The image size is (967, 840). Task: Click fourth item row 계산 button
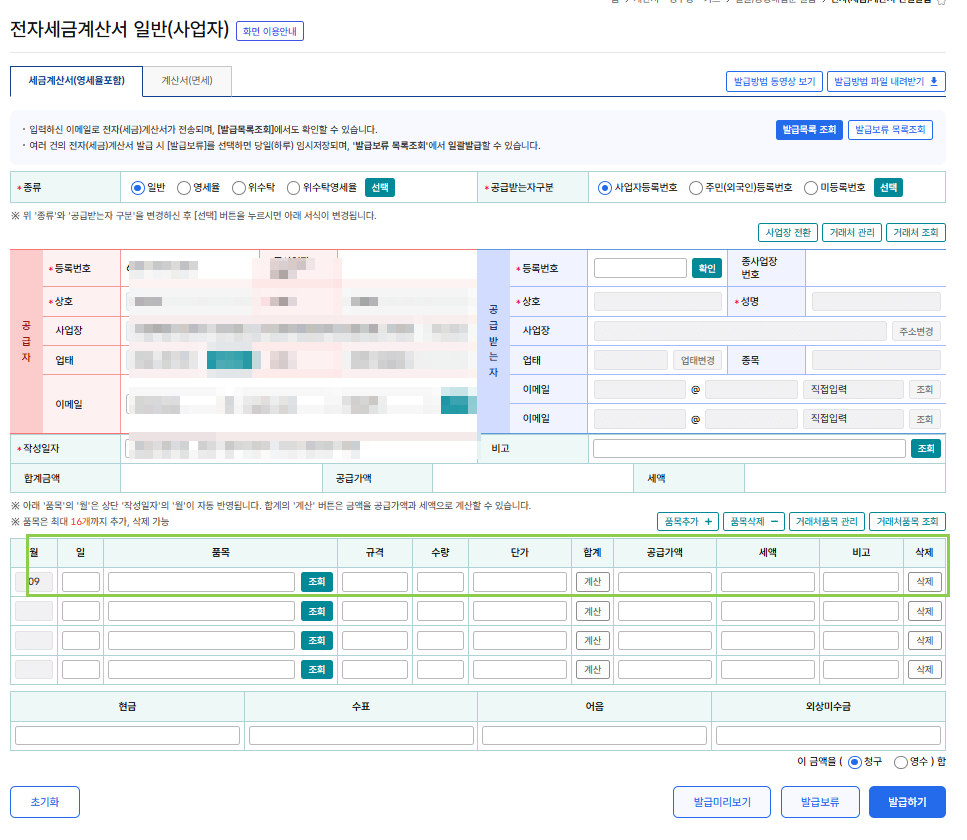tap(593, 669)
